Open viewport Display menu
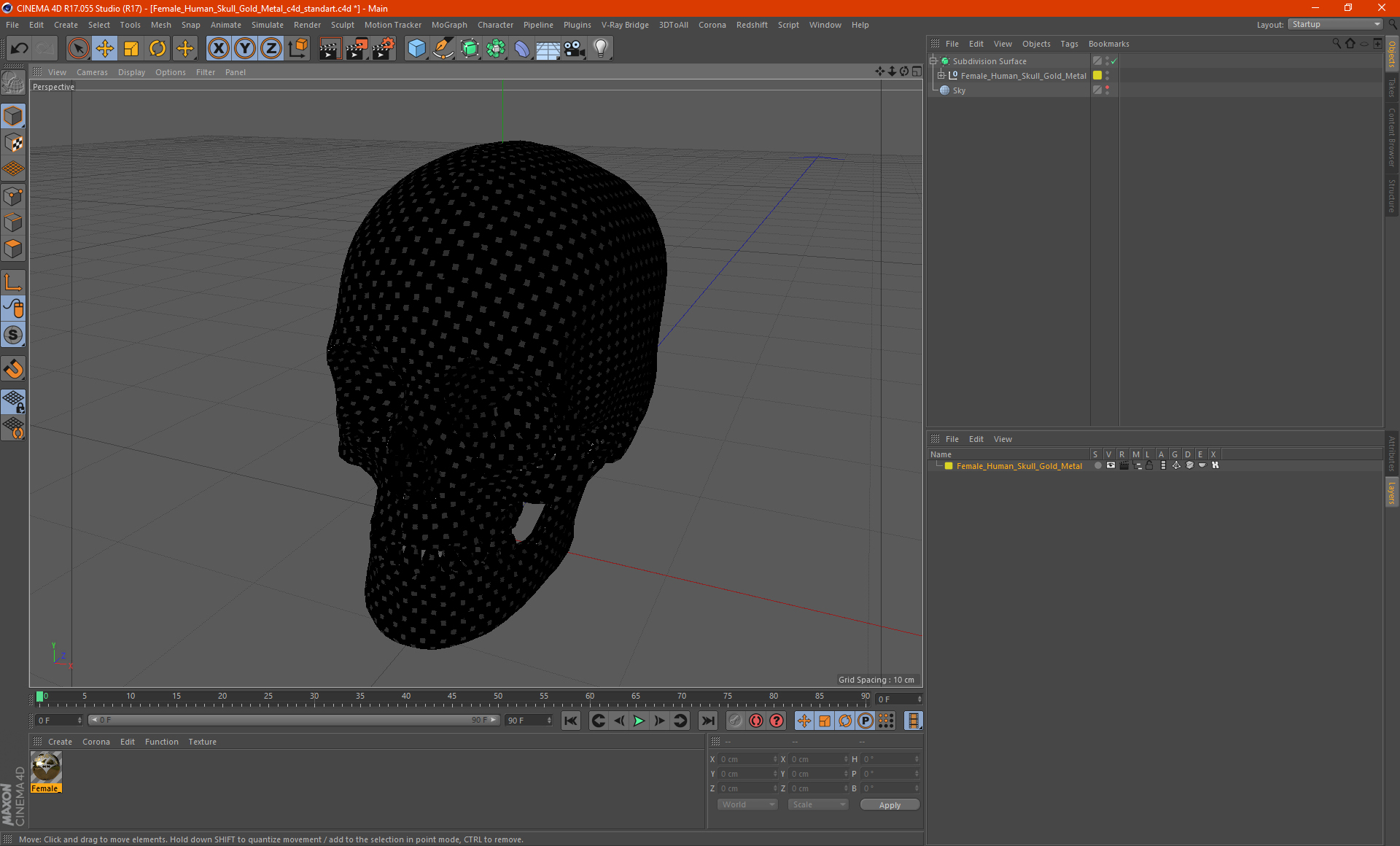Screen dimensions: 1400x846 coord(131,72)
